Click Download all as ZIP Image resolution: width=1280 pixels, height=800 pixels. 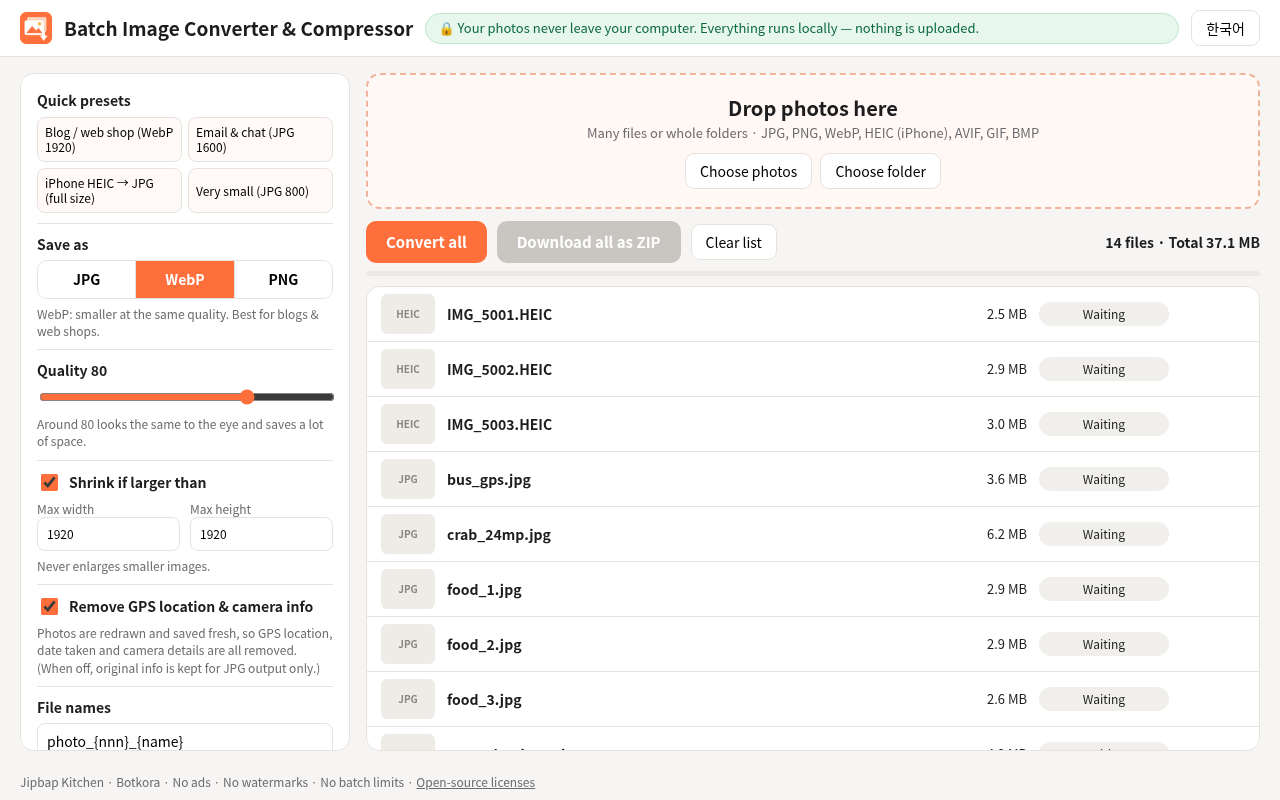click(589, 242)
